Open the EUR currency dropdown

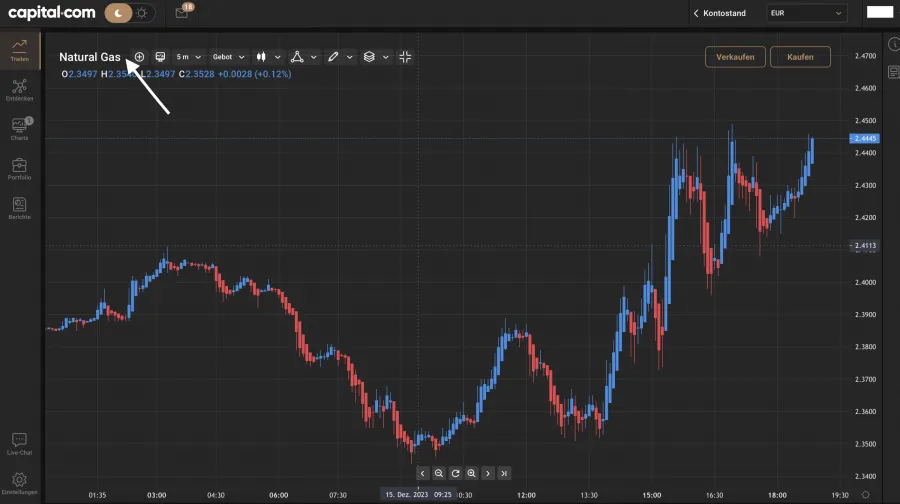806,13
